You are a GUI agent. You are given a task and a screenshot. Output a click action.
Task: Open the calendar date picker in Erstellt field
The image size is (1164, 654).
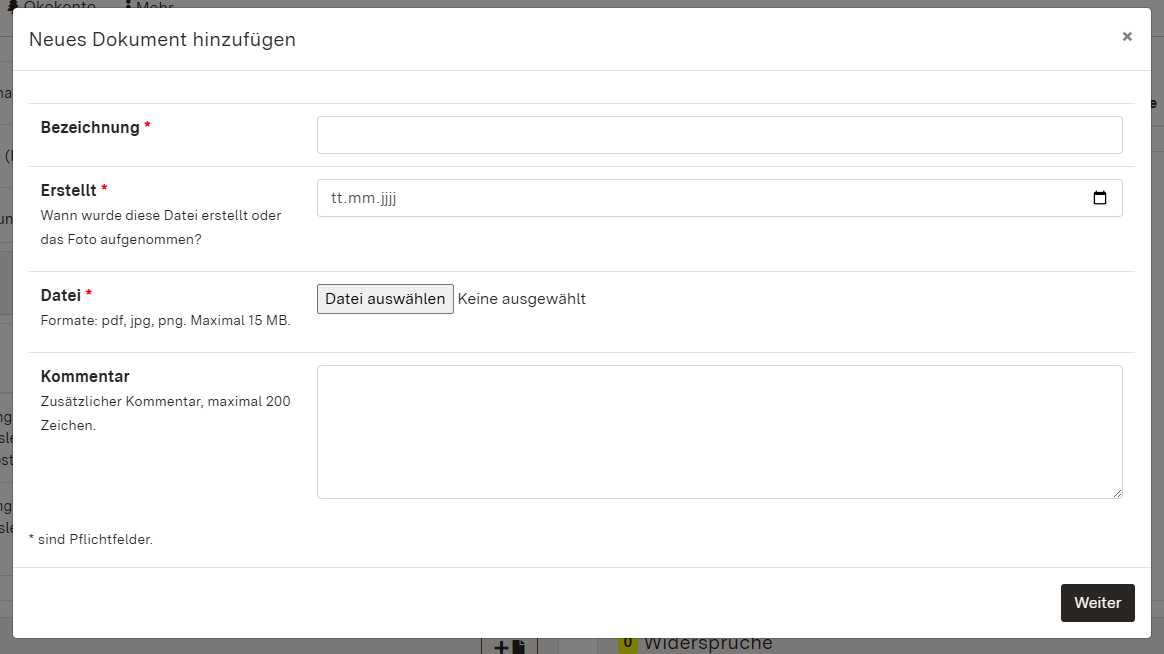[1100, 198]
